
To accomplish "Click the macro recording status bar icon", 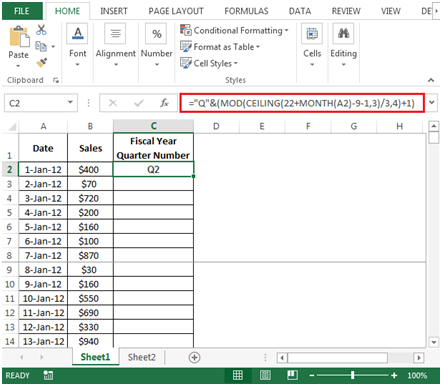I will pos(48,375).
